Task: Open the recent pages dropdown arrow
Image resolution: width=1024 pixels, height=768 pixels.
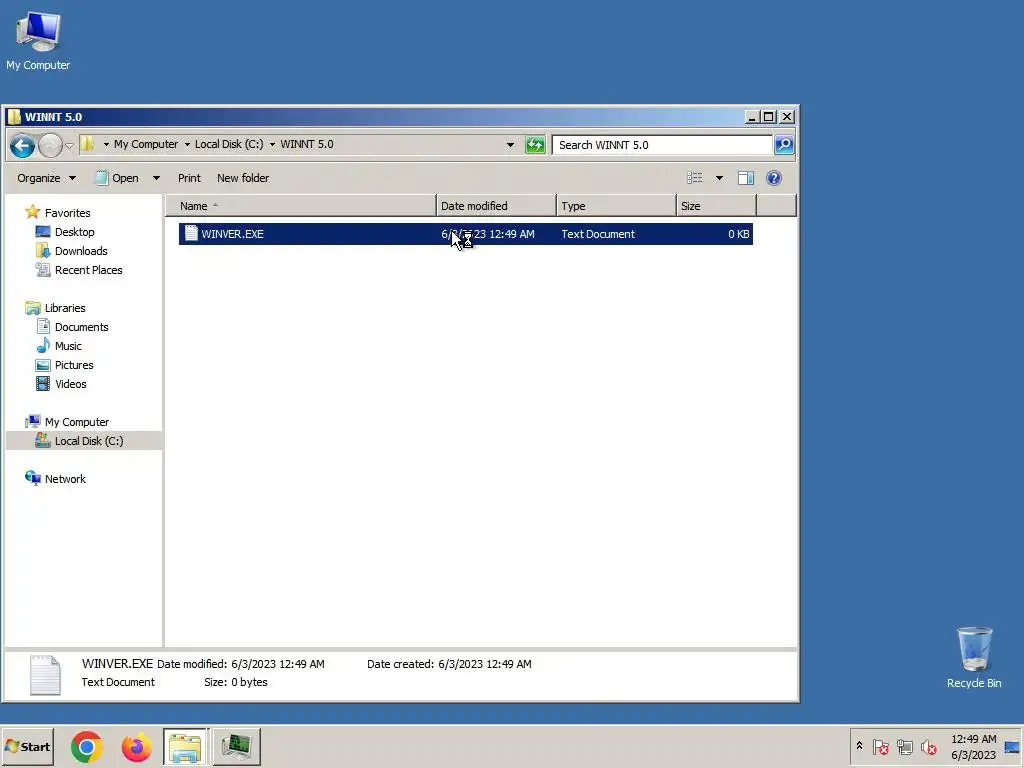Action: tap(69, 145)
